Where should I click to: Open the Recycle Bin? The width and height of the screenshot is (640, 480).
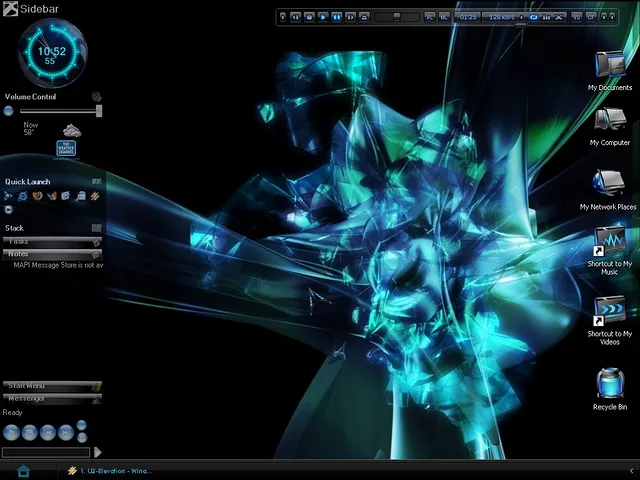[610, 385]
